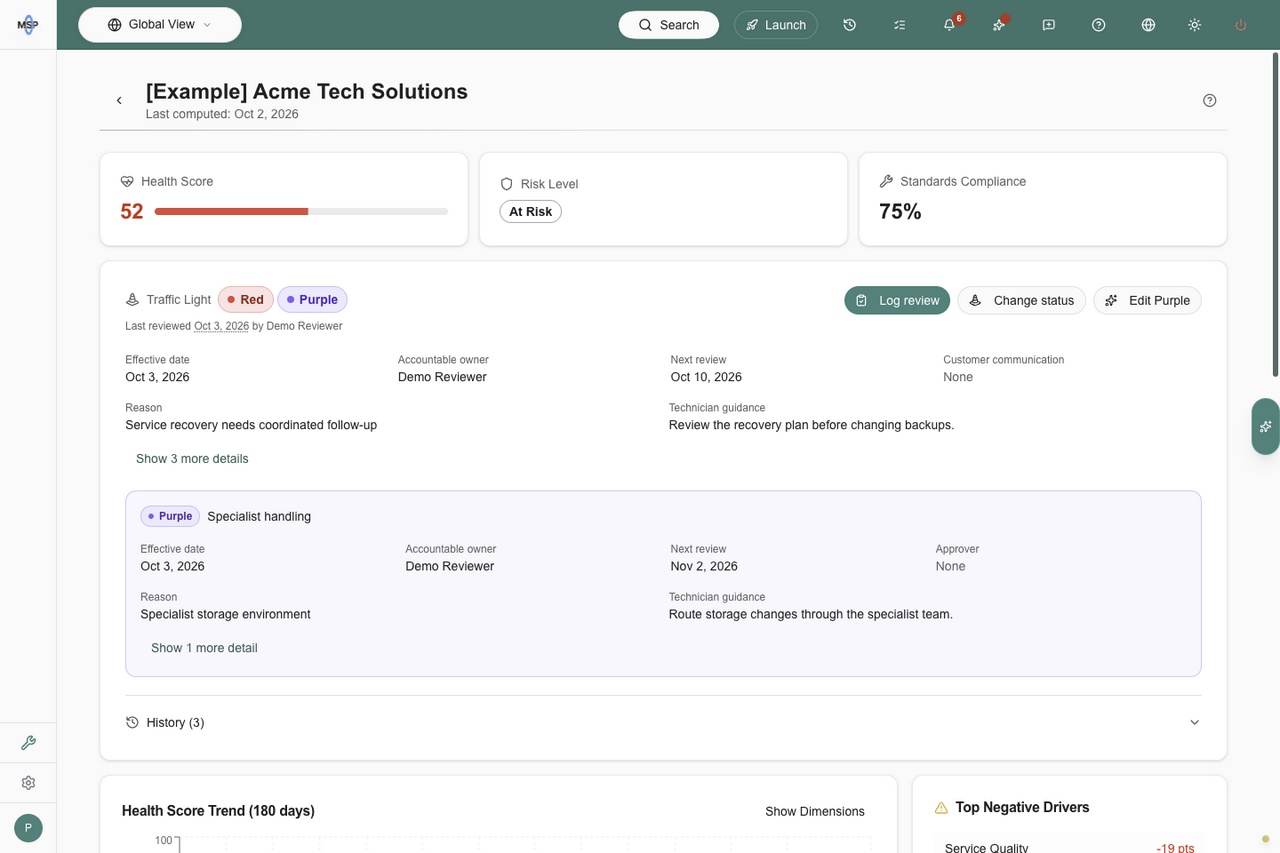This screenshot has height=853, width=1280.
Task: Click the Edit Purple button
Action: click(x=1147, y=300)
